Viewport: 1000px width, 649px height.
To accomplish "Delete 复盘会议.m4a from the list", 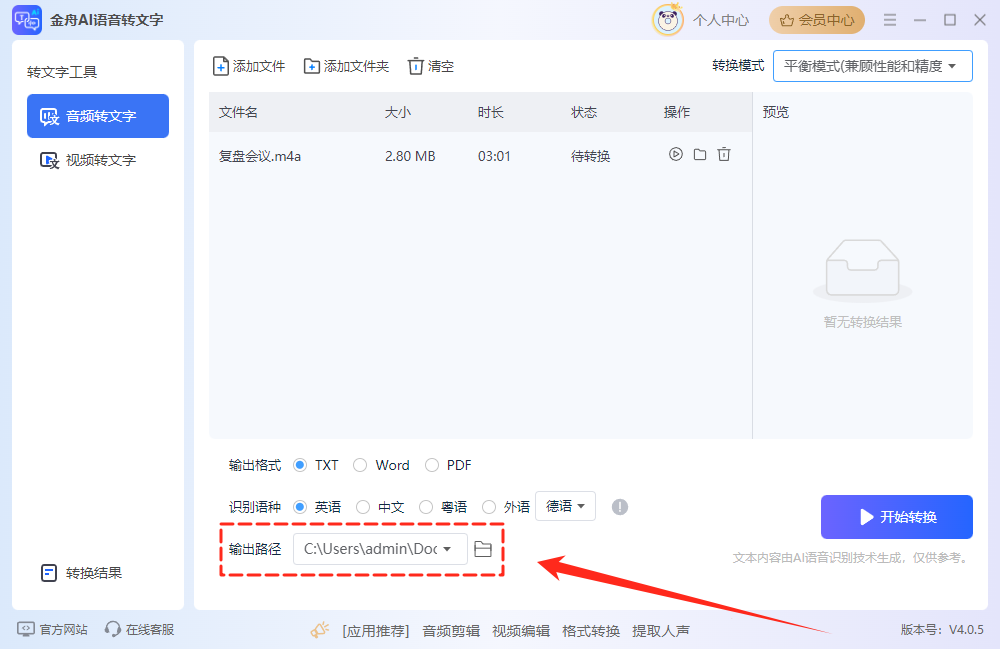I will click(724, 155).
